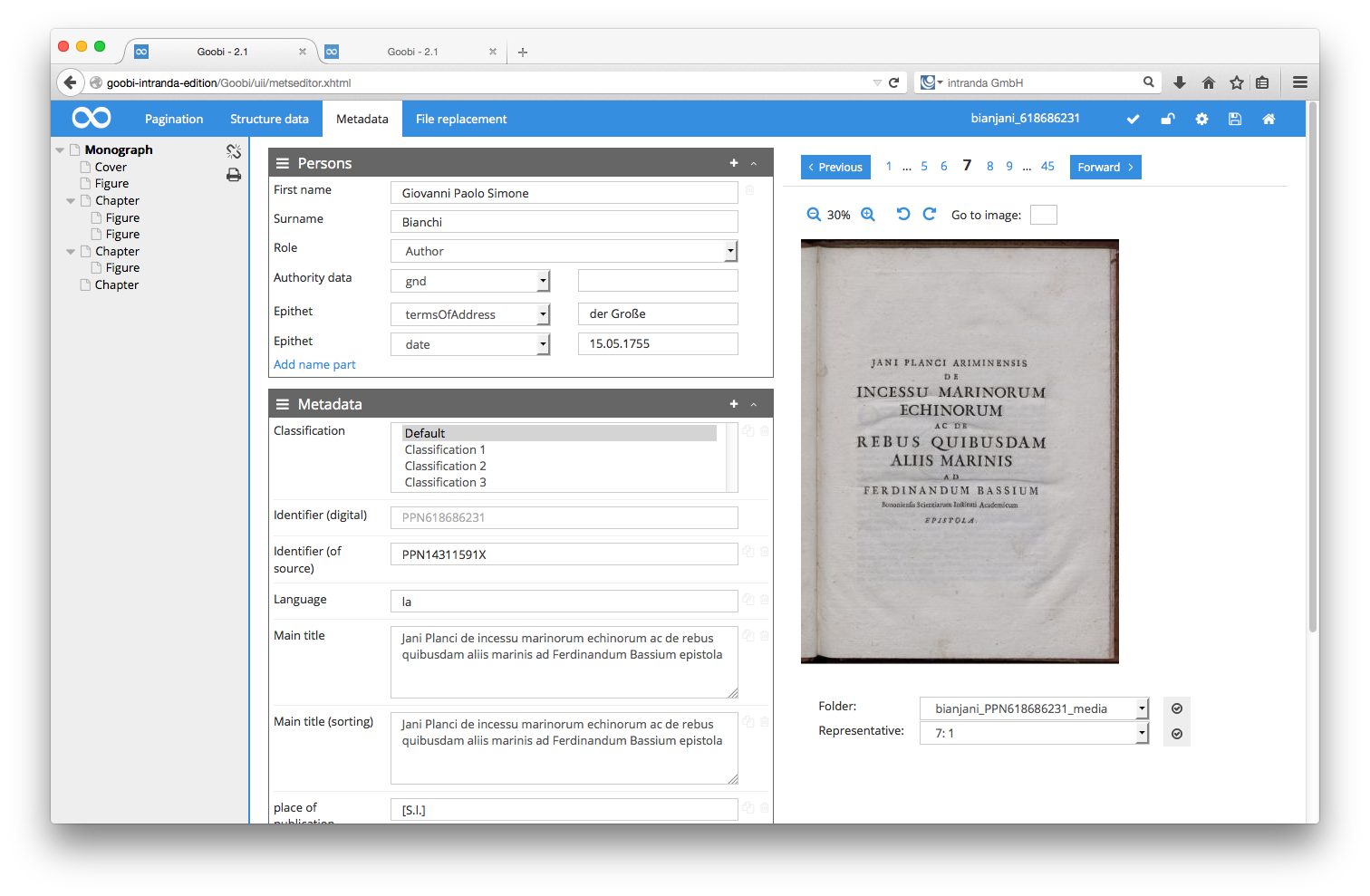Click the unlink icon next to Monograph
This screenshot has height=896, width=1370.
click(234, 150)
